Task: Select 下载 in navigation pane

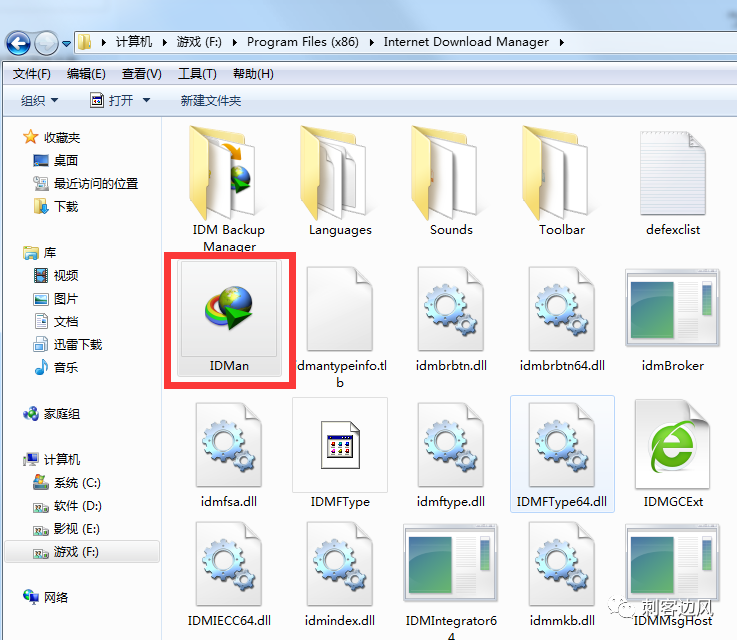Action: [x=55, y=207]
